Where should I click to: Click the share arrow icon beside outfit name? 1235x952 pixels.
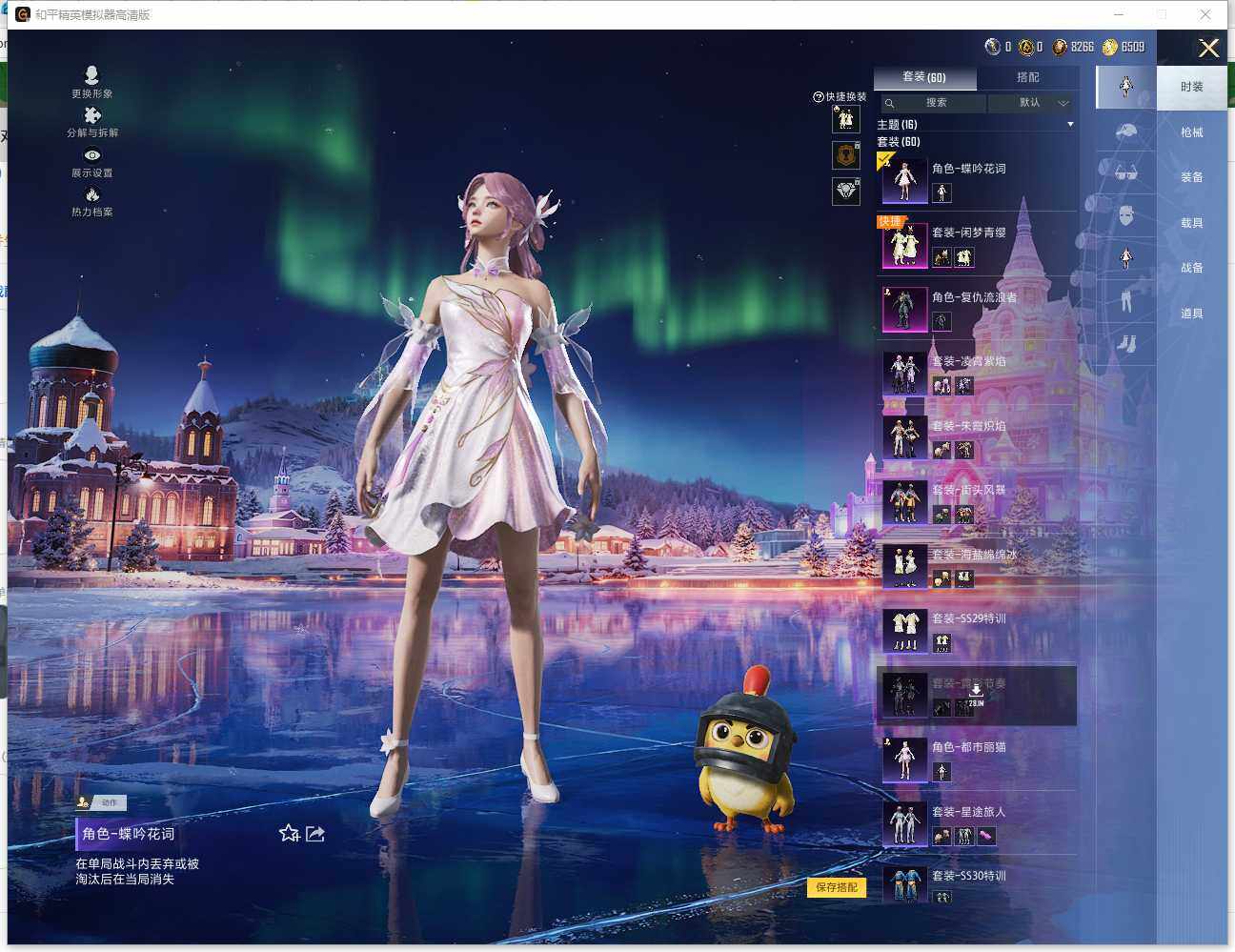(x=315, y=834)
